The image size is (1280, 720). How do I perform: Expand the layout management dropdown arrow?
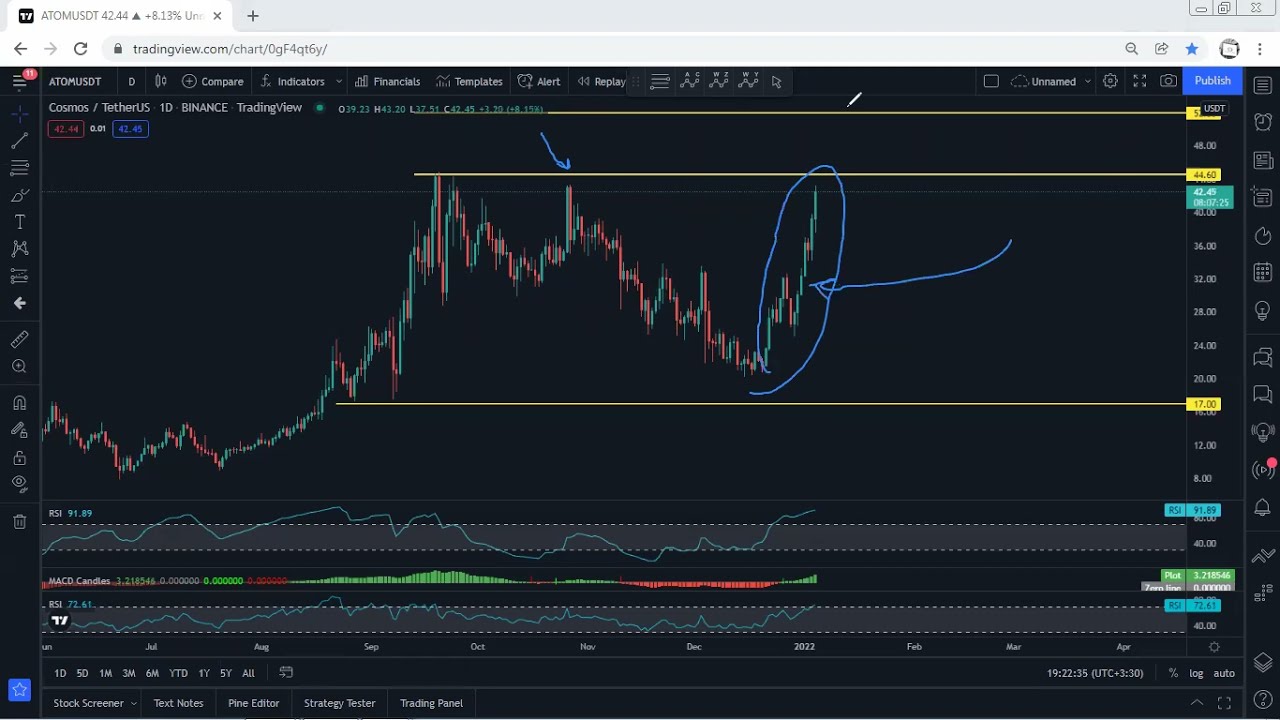[1087, 81]
